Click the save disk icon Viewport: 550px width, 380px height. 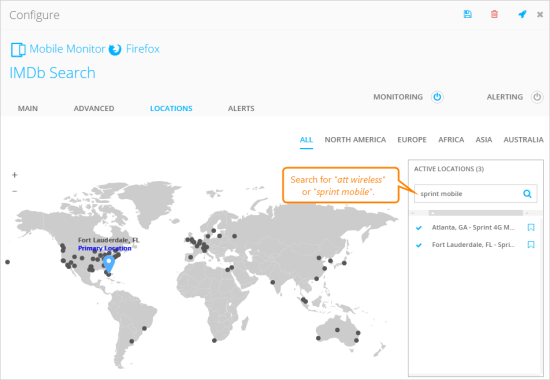pos(468,14)
